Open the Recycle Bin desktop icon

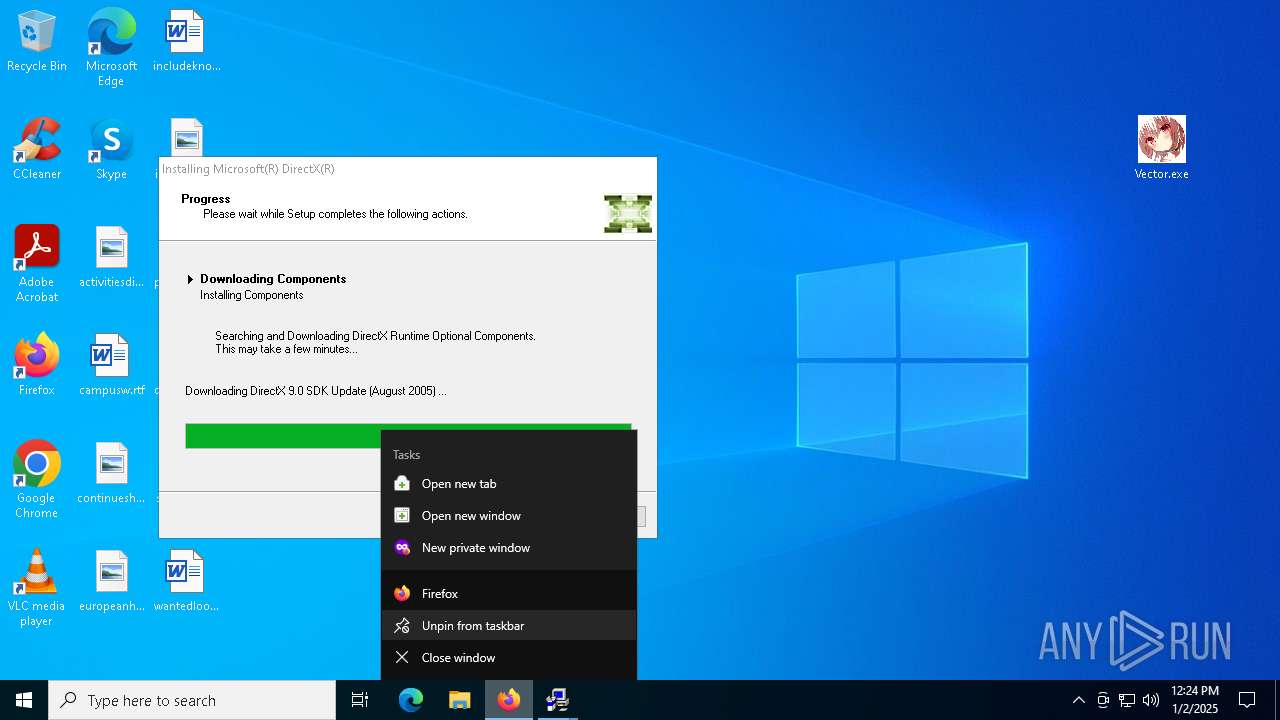click(x=37, y=42)
